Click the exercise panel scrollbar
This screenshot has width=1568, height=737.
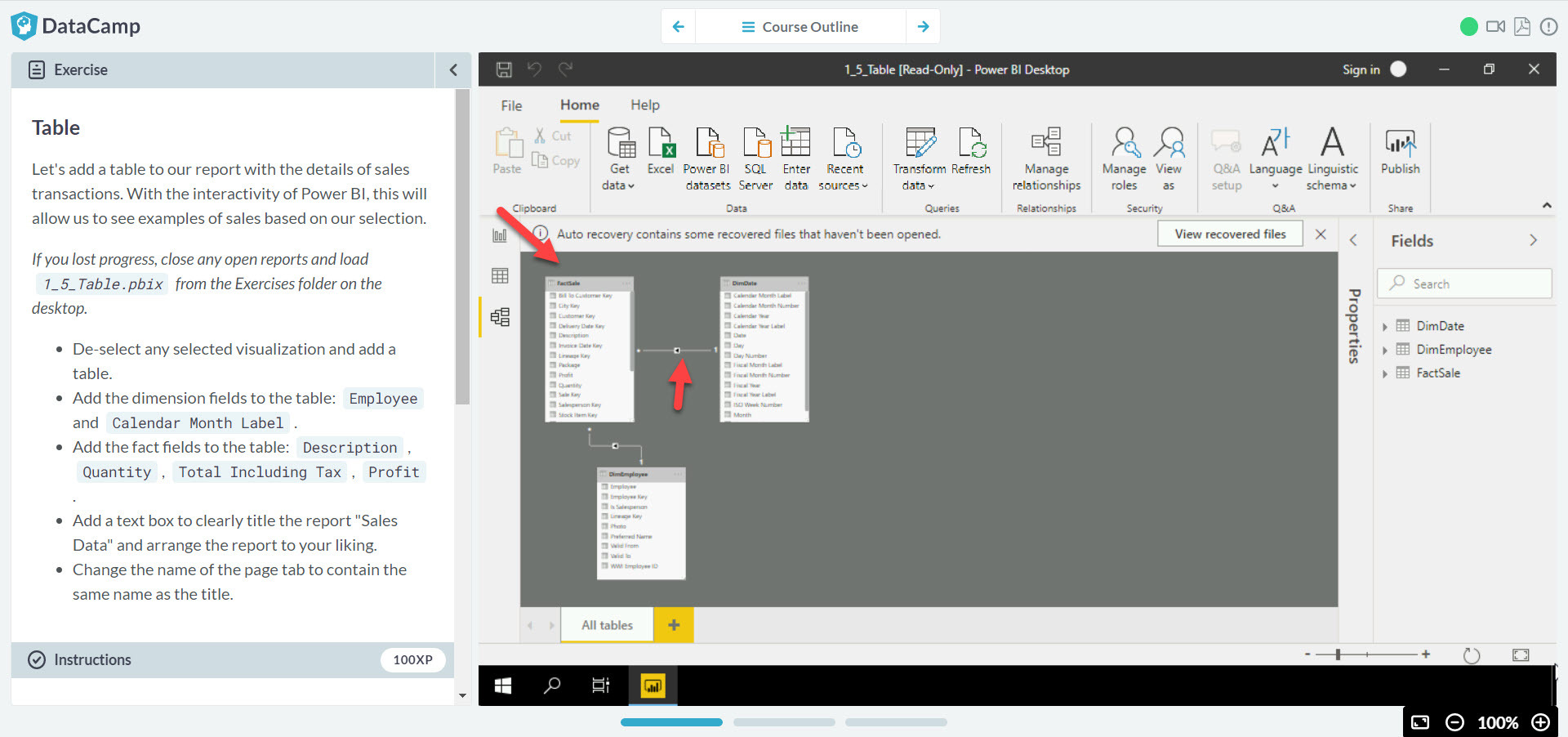pos(462,247)
